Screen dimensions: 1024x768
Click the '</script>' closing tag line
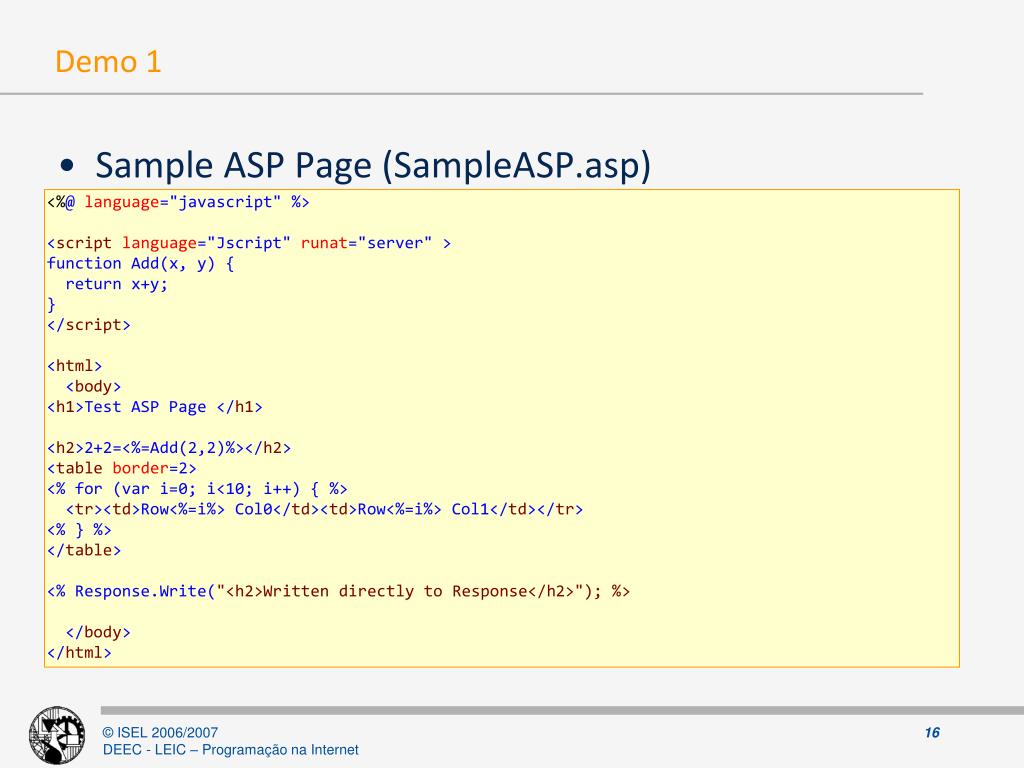[89, 325]
